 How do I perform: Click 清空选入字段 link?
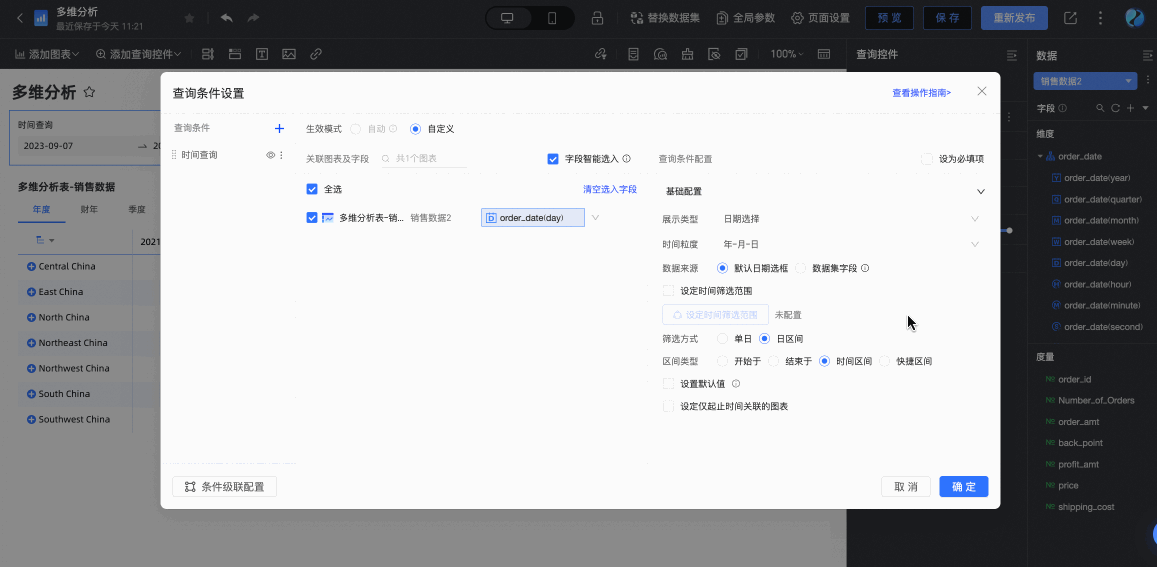tap(609, 189)
